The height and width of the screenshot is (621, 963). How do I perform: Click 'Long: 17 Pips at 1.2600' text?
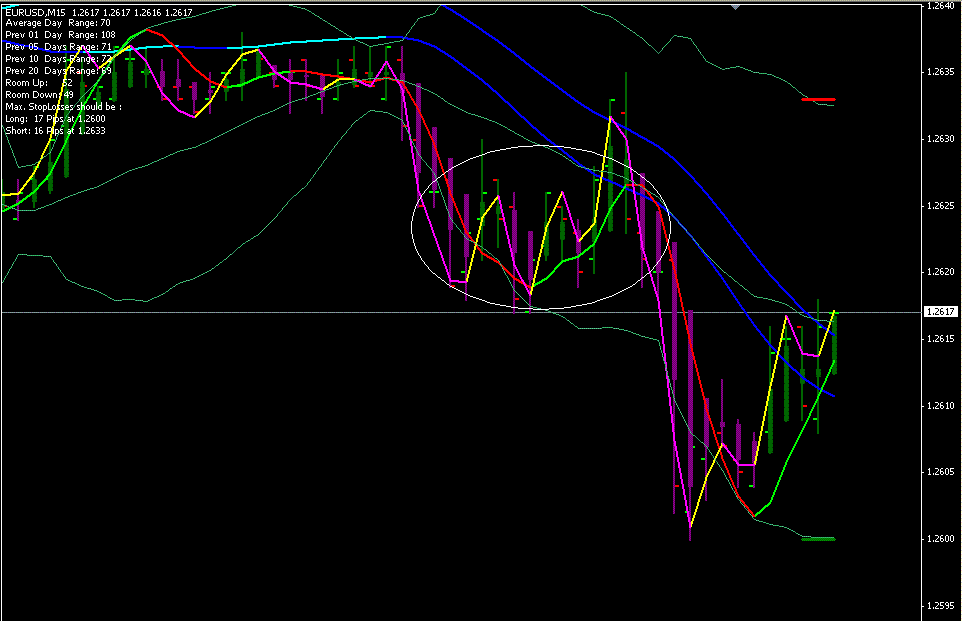(x=55, y=119)
